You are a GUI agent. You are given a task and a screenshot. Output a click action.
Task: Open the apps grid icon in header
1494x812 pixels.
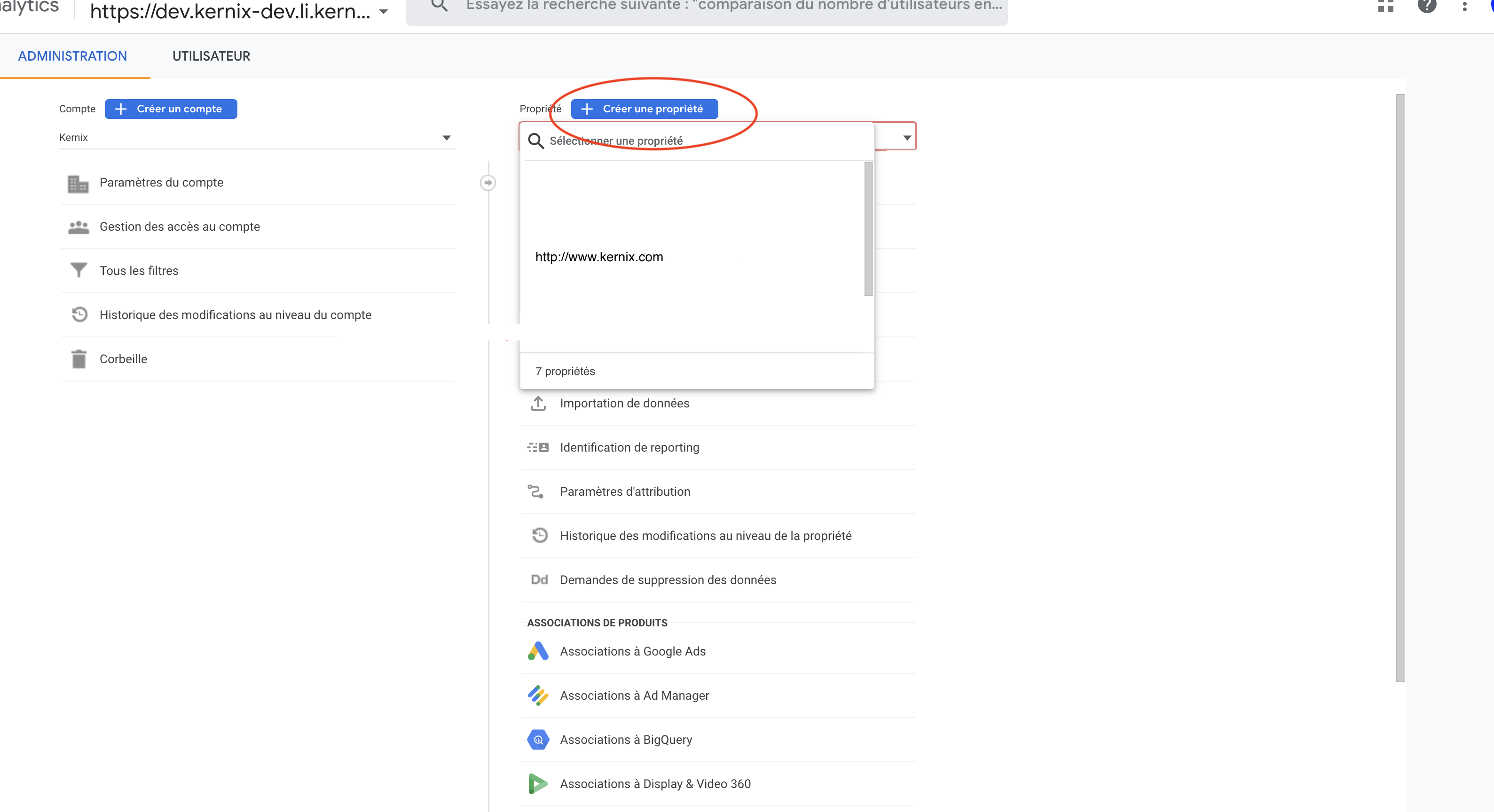tap(1386, 6)
